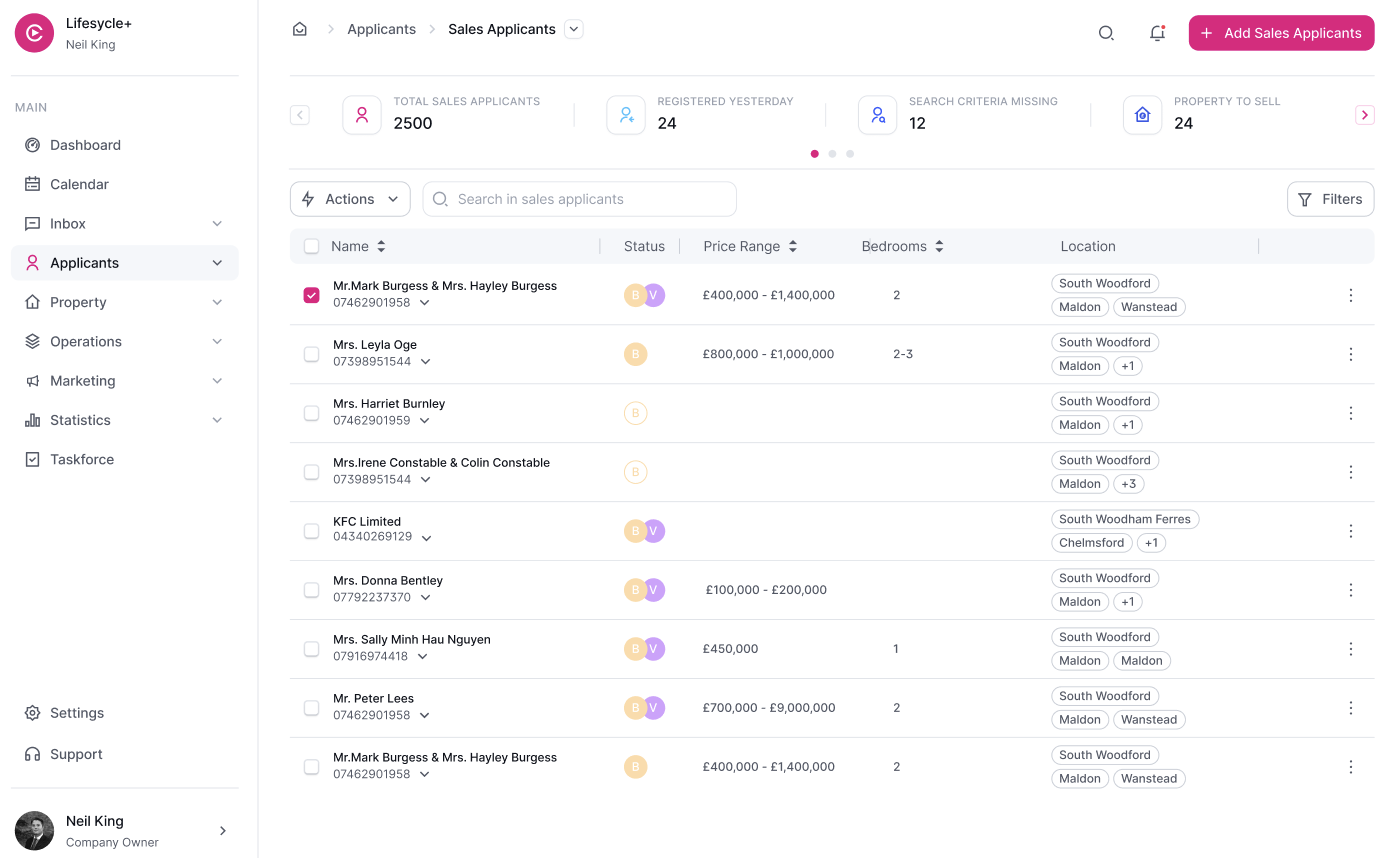Screen dimensions: 1392x858
Task: Open row options menu for Mrs. Donna Bentley
Action: coord(1351,590)
